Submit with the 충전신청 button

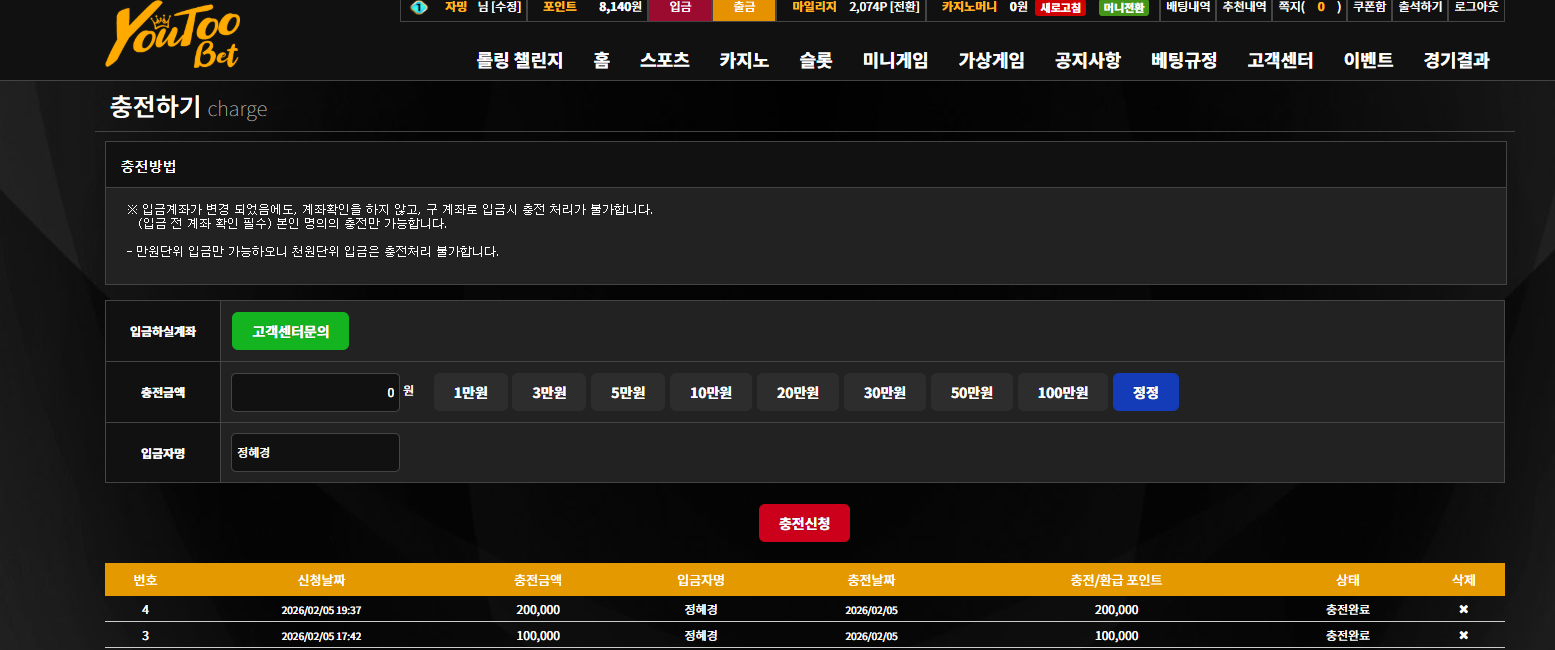tap(804, 523)
